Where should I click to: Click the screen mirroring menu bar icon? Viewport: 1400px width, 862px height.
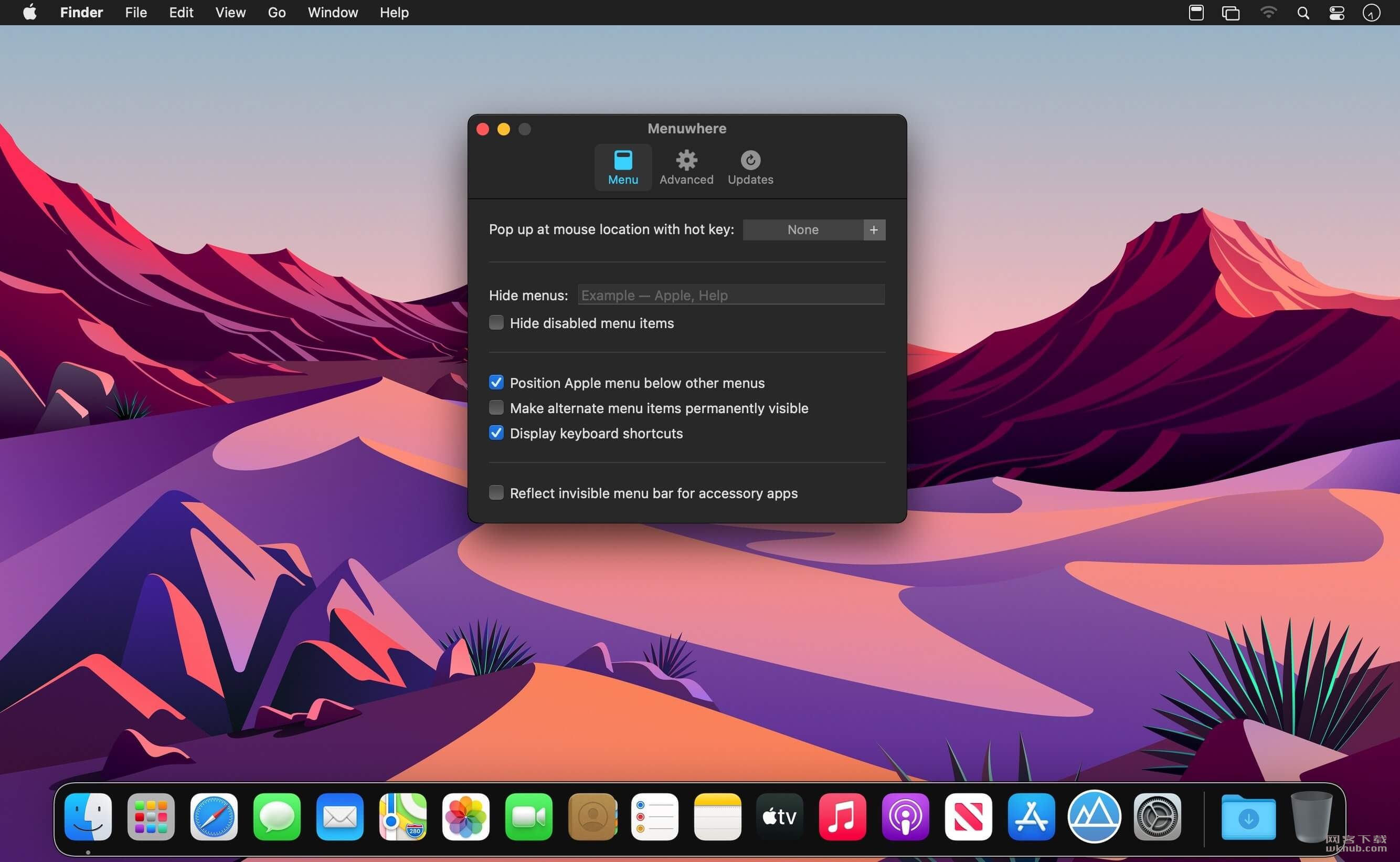click(x=1231, y=12)
